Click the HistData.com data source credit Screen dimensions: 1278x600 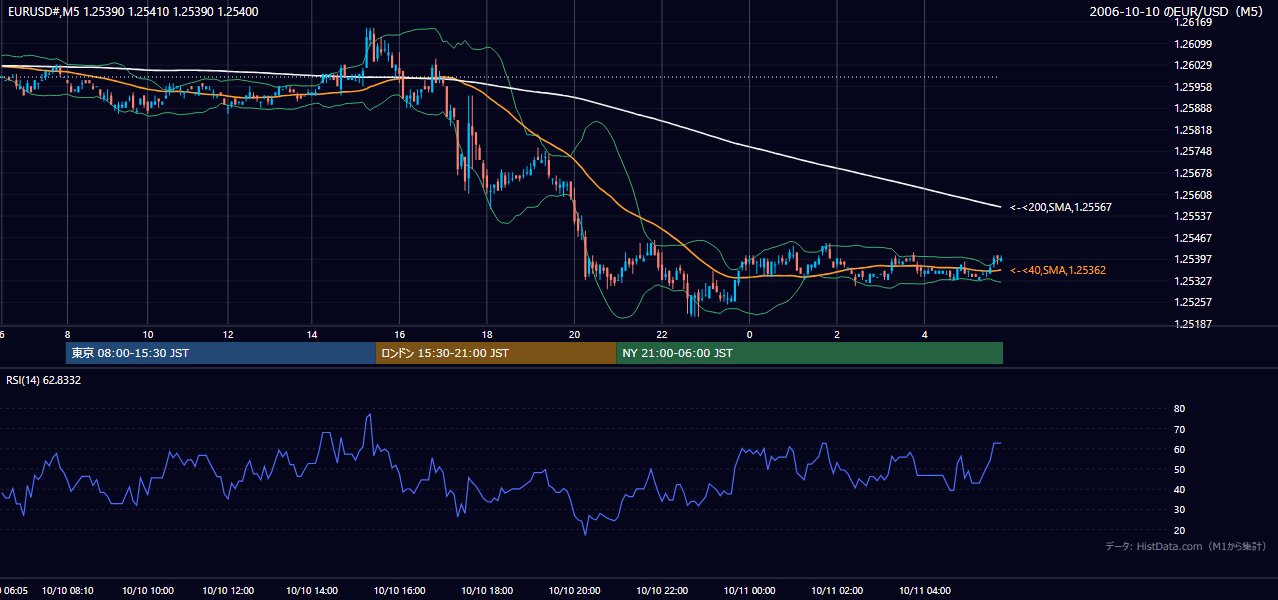[1186, 546]
